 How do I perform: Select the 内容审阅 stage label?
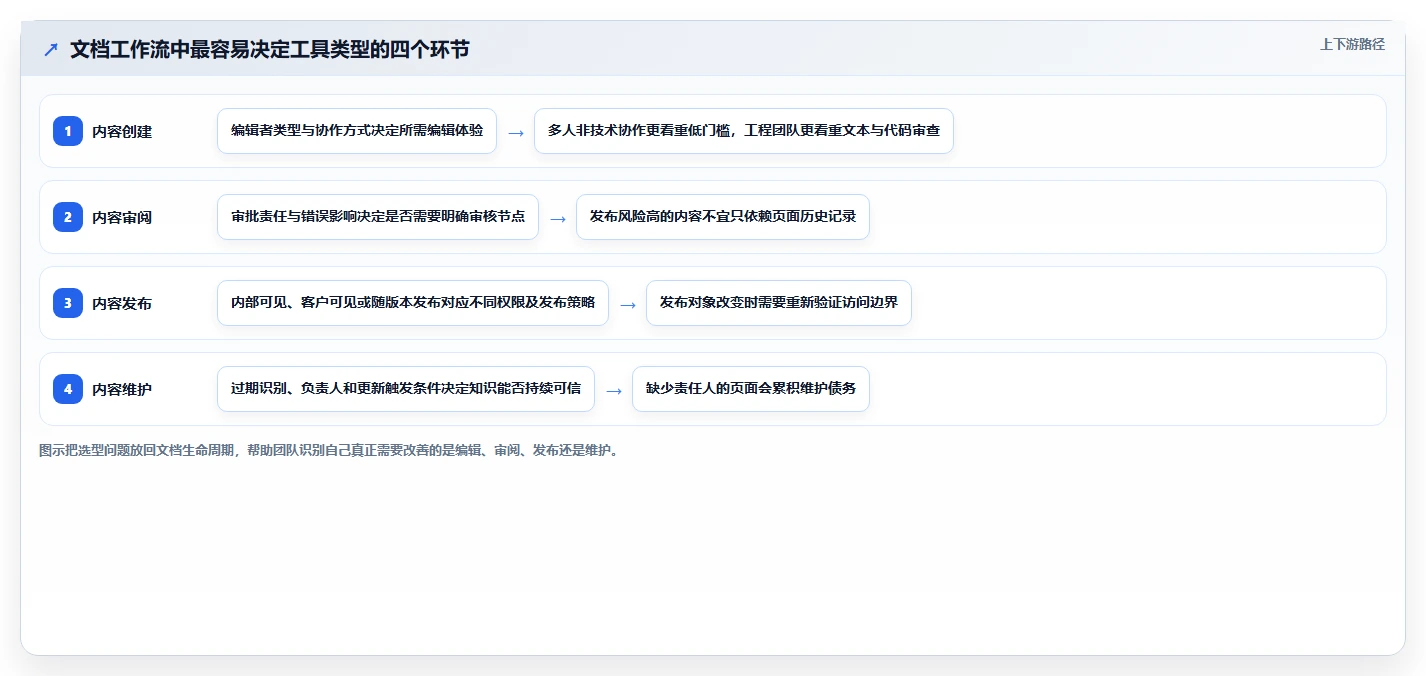(122, 217)
